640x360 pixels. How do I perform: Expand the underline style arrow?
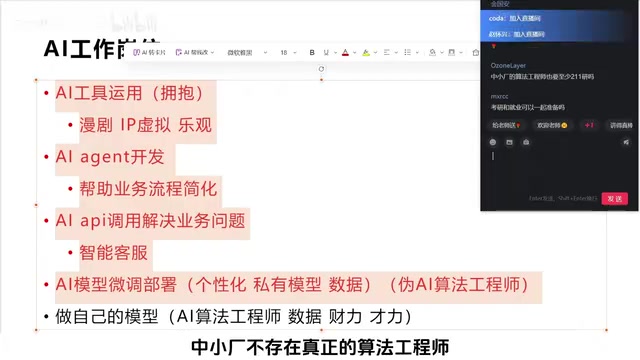click(335, 53)
